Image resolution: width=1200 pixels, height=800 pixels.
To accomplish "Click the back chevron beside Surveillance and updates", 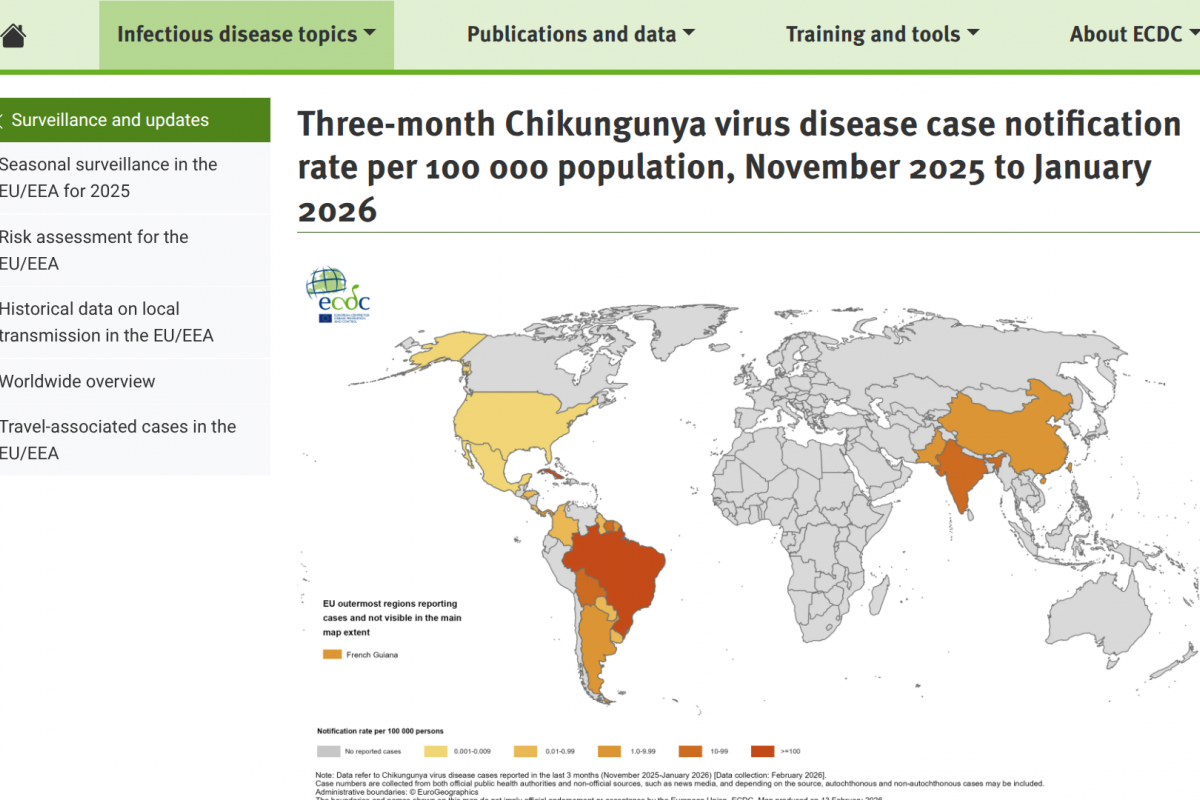I will pyautogui.click(x=3, y=121).
